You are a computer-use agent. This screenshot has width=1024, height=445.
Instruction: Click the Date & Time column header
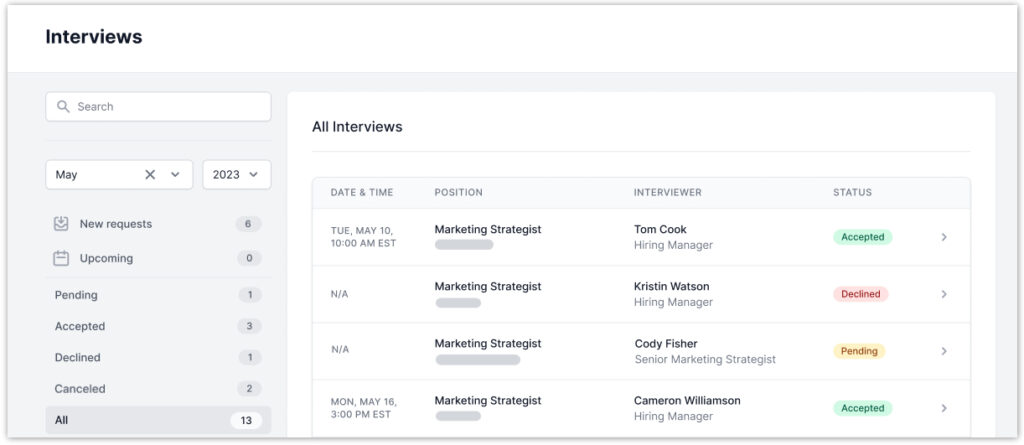[x=362, y=193]
